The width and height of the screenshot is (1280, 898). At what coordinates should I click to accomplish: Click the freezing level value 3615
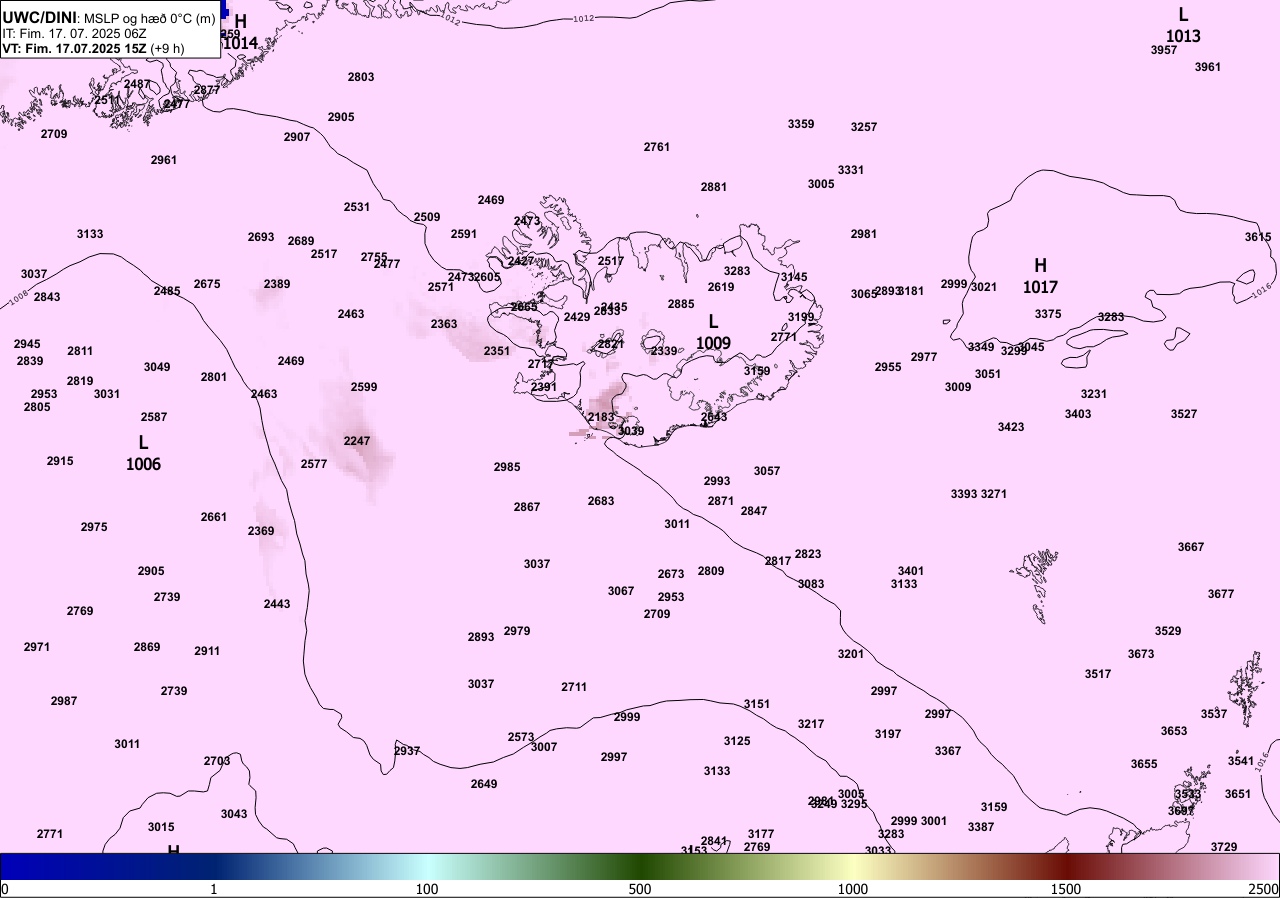[x=1258, y=237]
